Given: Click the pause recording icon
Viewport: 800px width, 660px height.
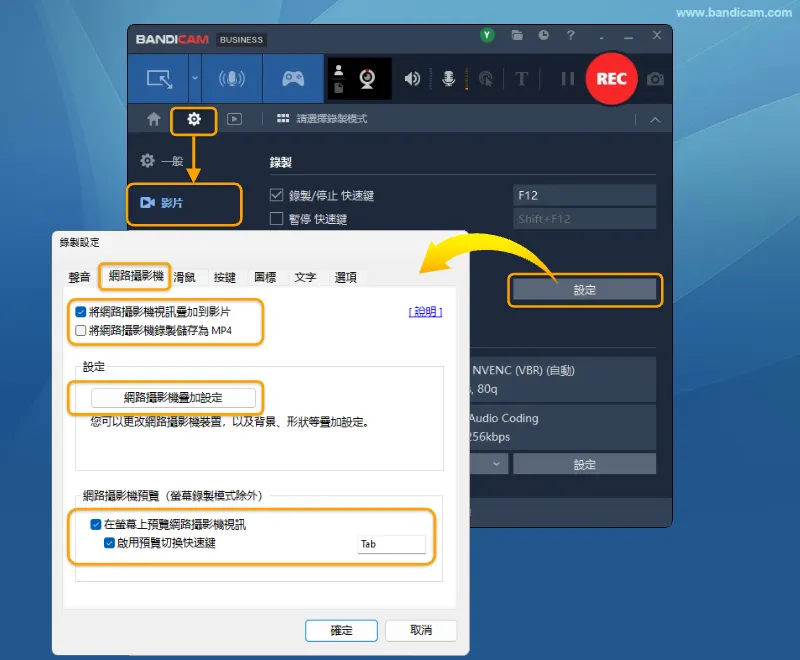Looking at the screenshot, I should (567, 79).
